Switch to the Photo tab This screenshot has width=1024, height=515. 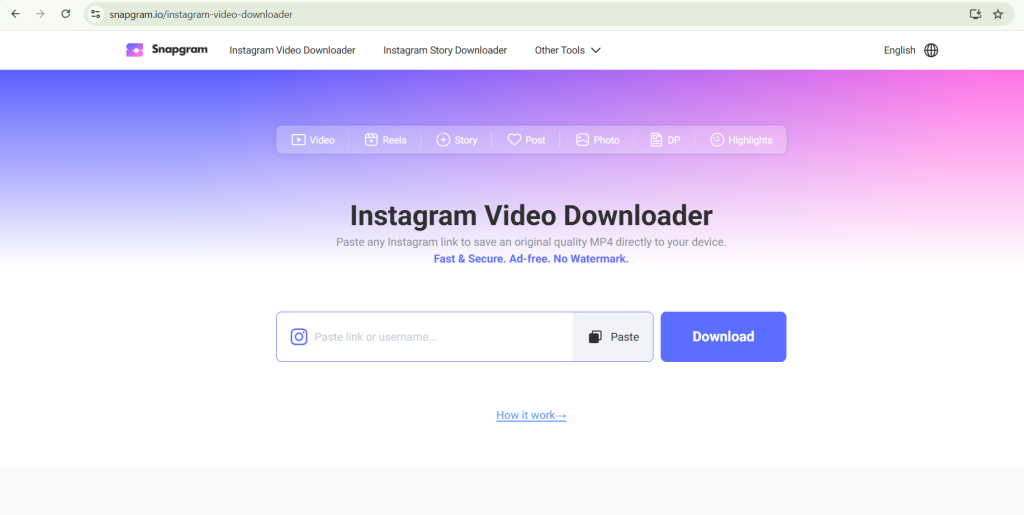(597, 140)
